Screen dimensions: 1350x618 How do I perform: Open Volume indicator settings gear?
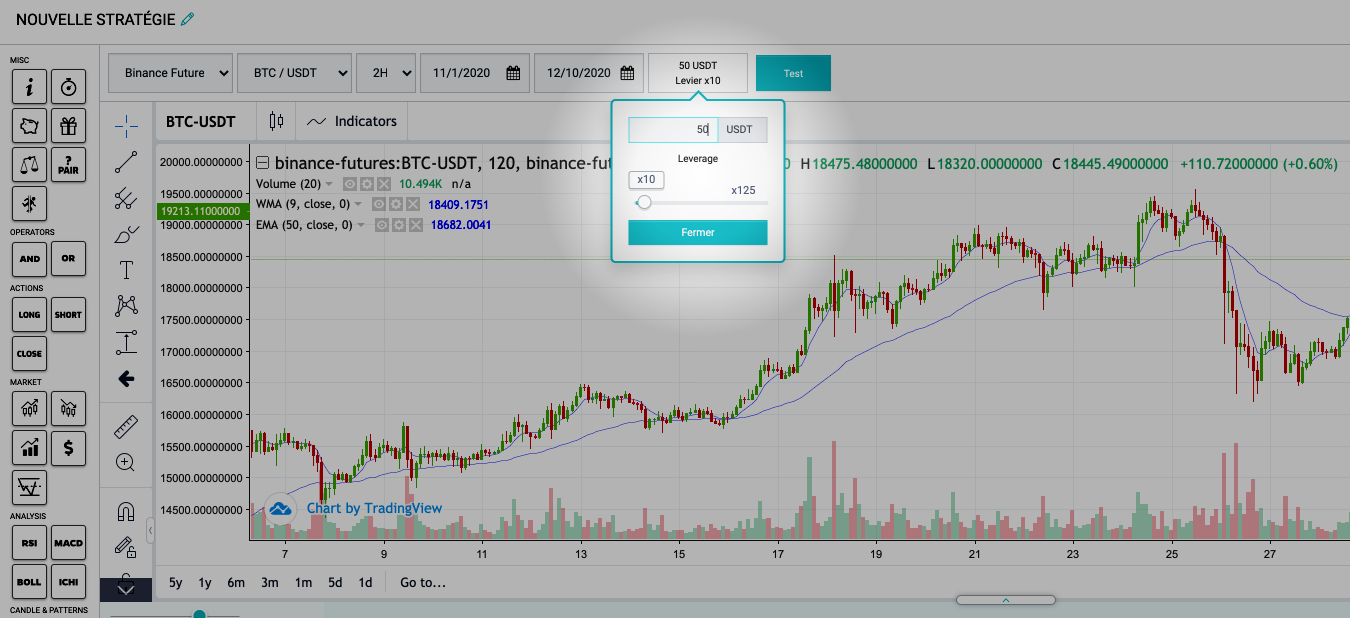point(366,184)
